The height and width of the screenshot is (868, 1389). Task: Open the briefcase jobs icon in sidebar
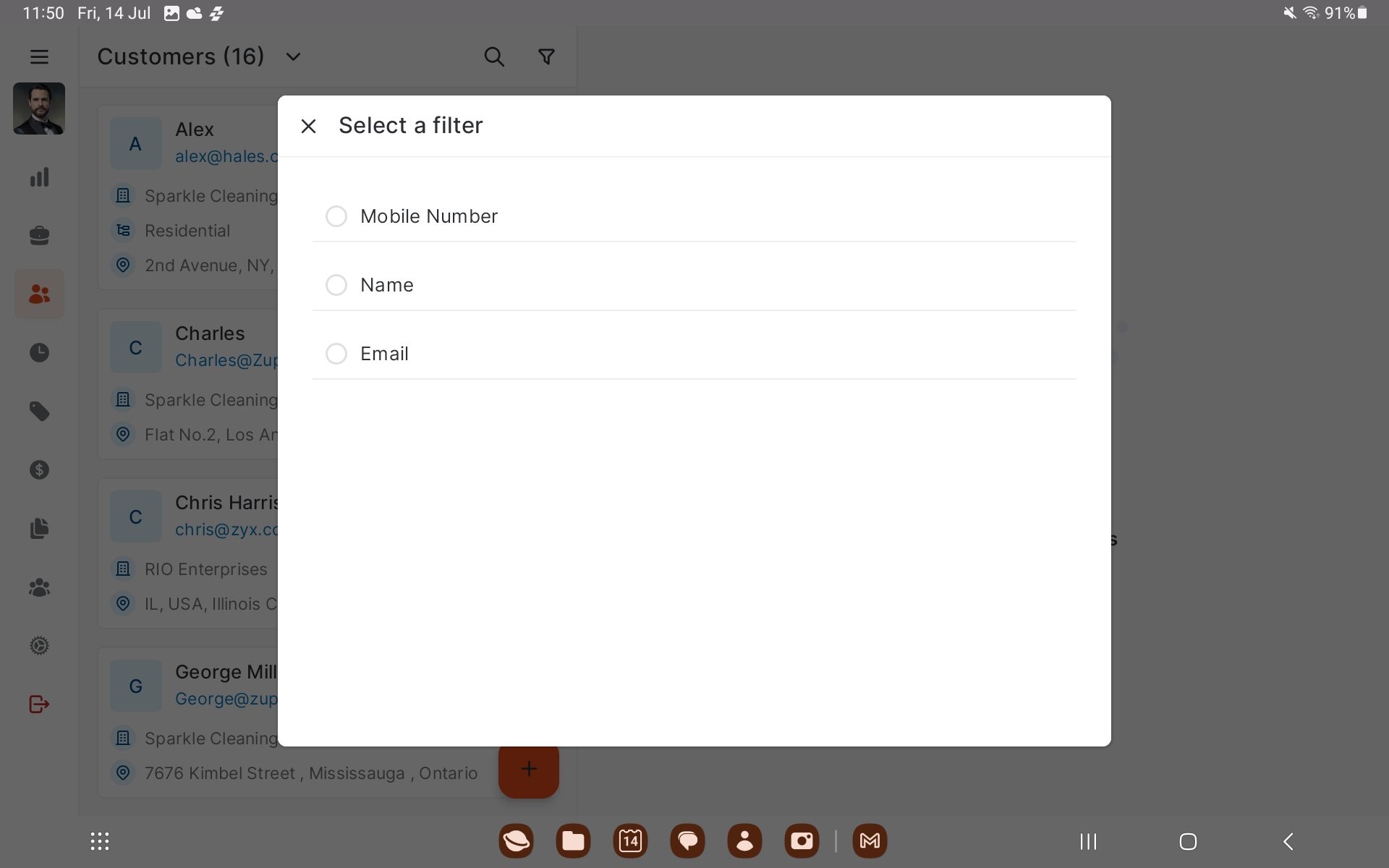[x=39, y=236]
